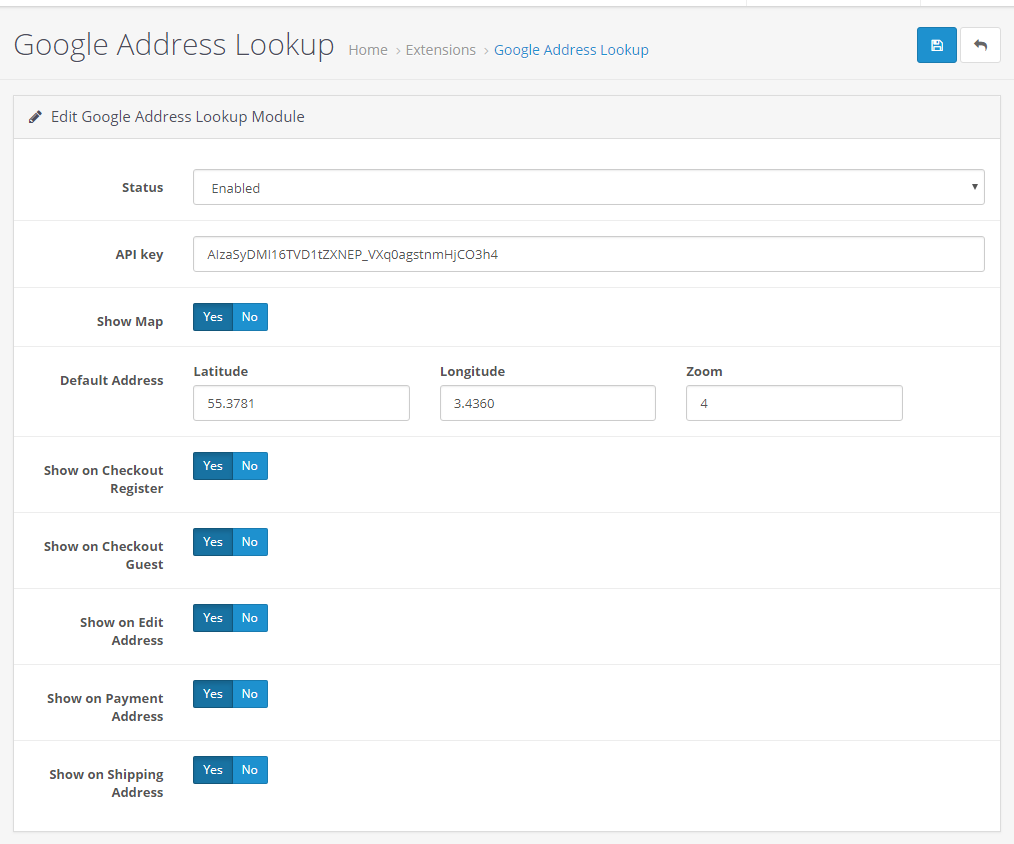Click Google Address Lookup breadcrumb link
Image resolution: width=1014 pixels, height=844 pixels.
[571, 50]
